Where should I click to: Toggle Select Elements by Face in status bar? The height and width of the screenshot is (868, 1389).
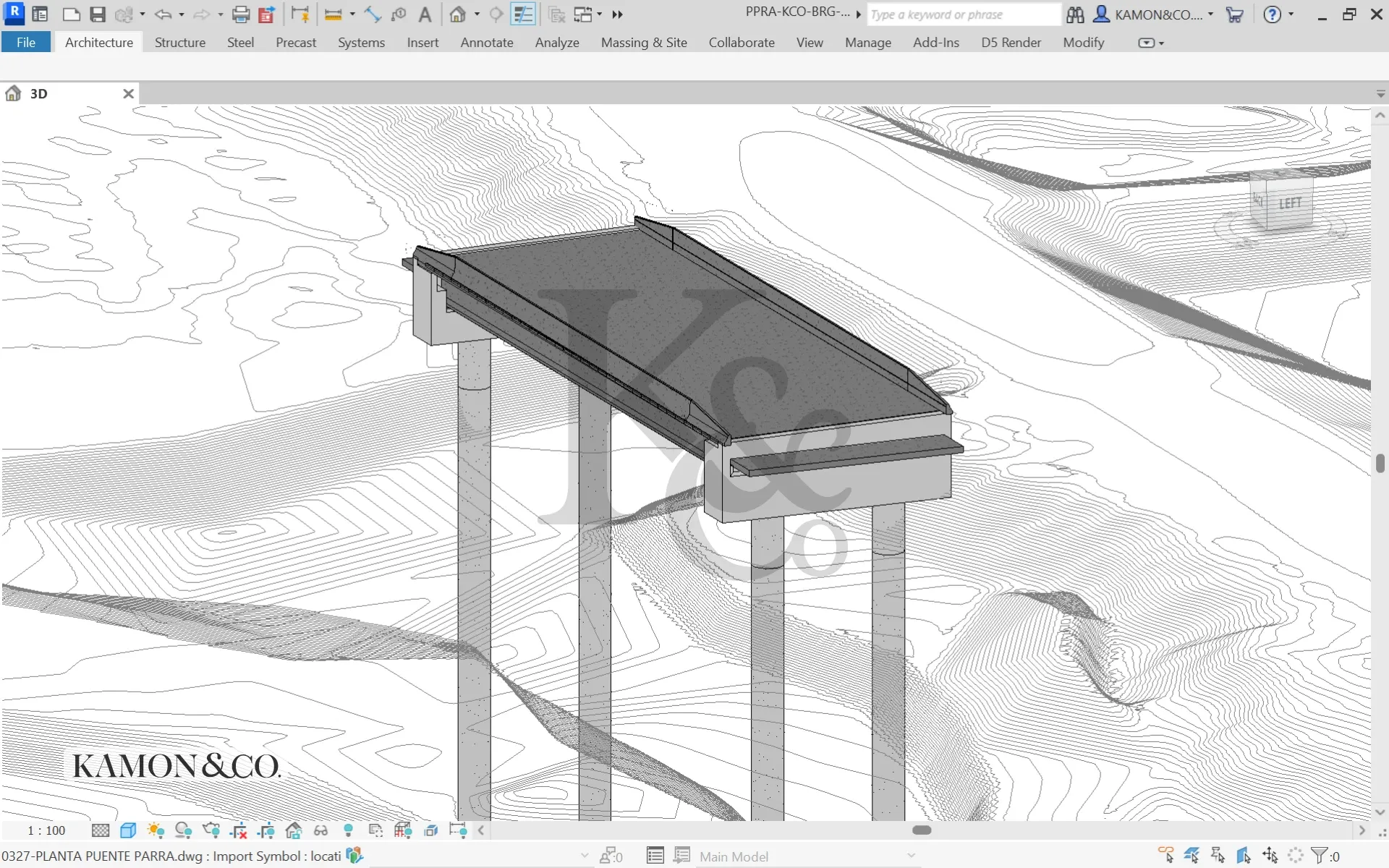[1244, 856]
